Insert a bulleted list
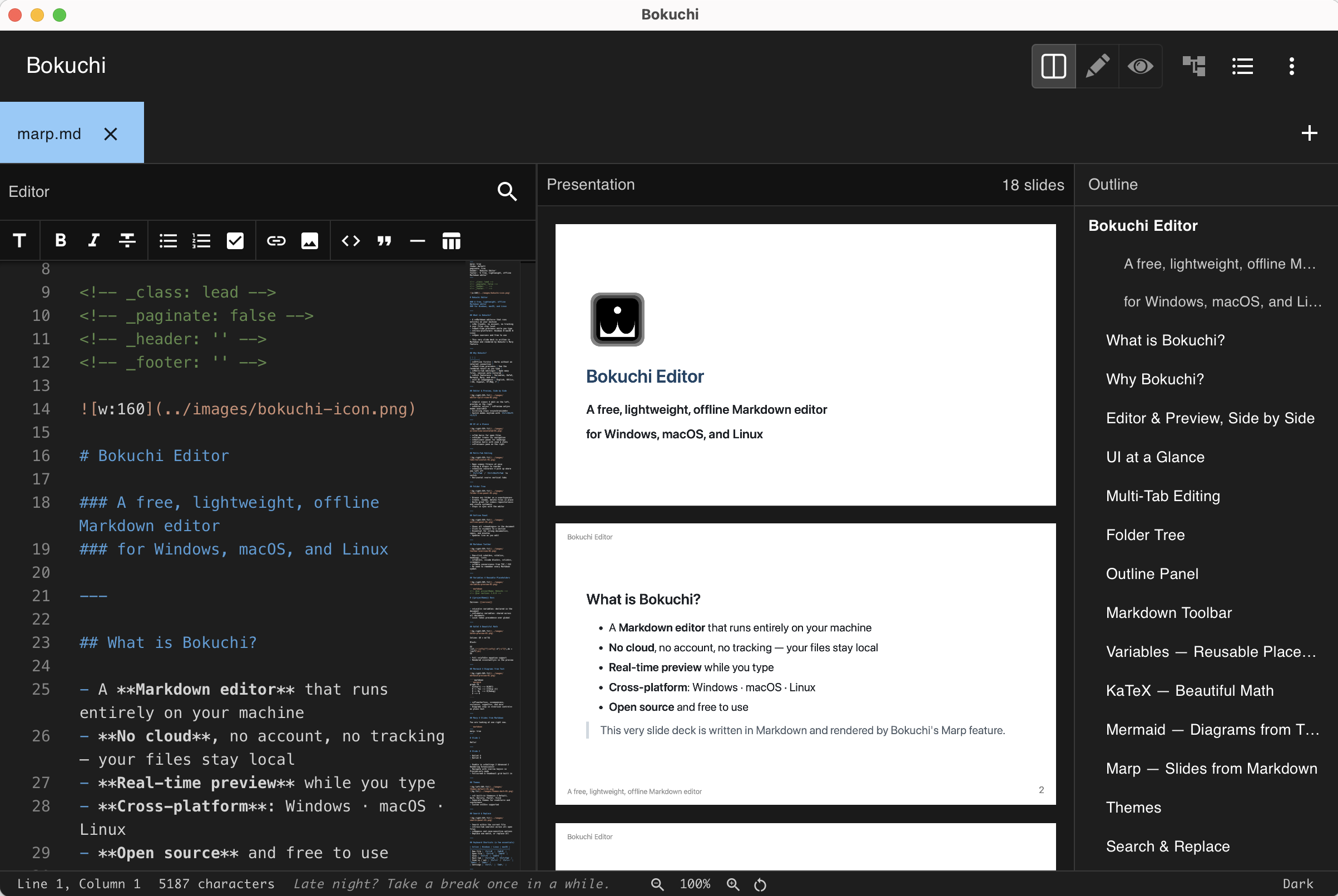This screenshot has height=896, width=1338. [x=168, y=241]
